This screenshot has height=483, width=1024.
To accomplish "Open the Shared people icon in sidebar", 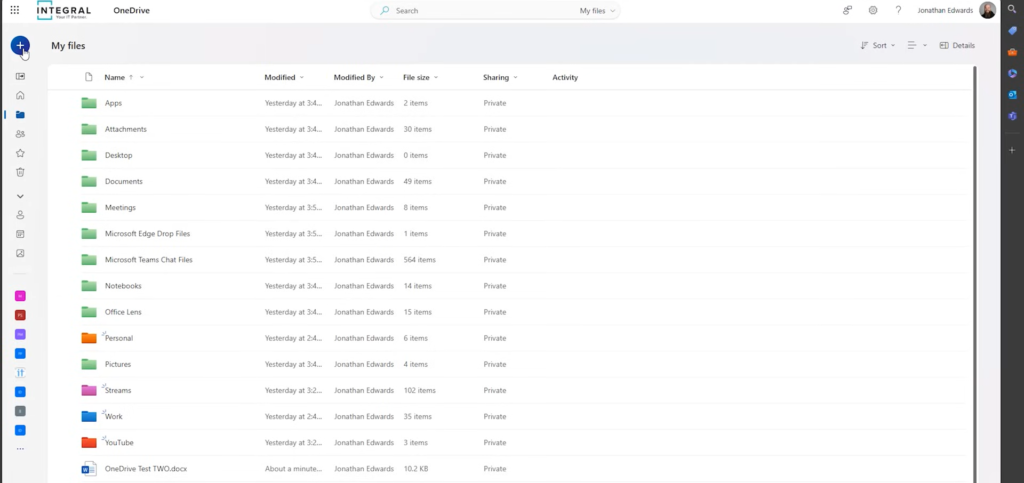I will click(20, 134).
